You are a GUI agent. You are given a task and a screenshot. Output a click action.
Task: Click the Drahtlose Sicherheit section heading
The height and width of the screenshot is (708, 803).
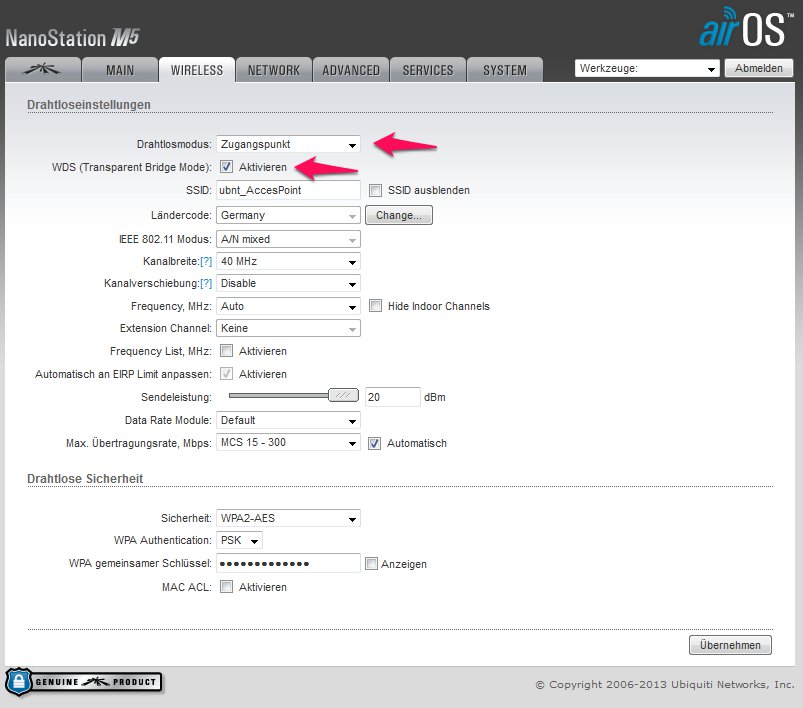pos(85,478)
